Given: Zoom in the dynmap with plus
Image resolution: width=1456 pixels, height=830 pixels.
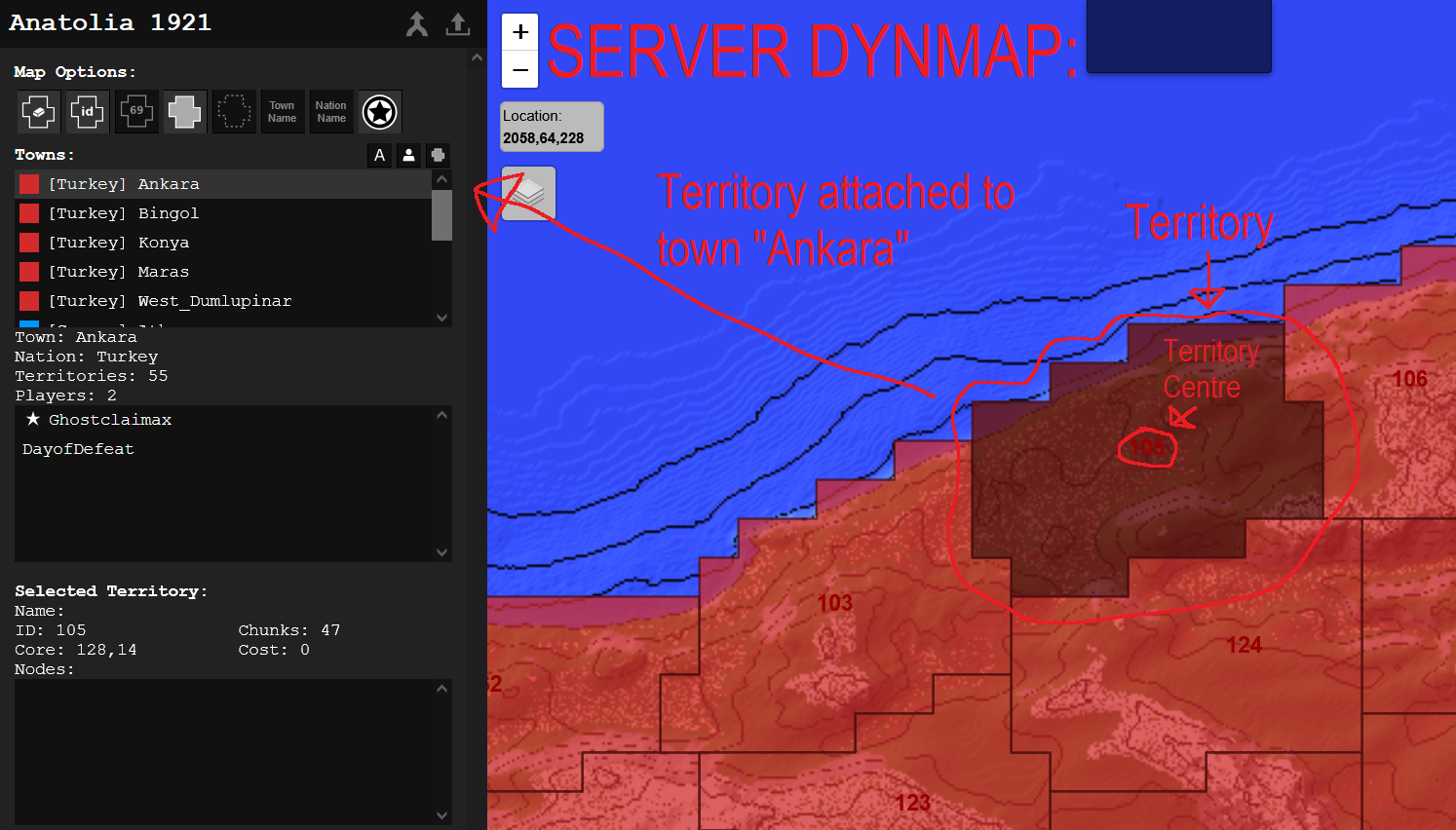Looking at the screenshot, I should click(x=520, y=32).
